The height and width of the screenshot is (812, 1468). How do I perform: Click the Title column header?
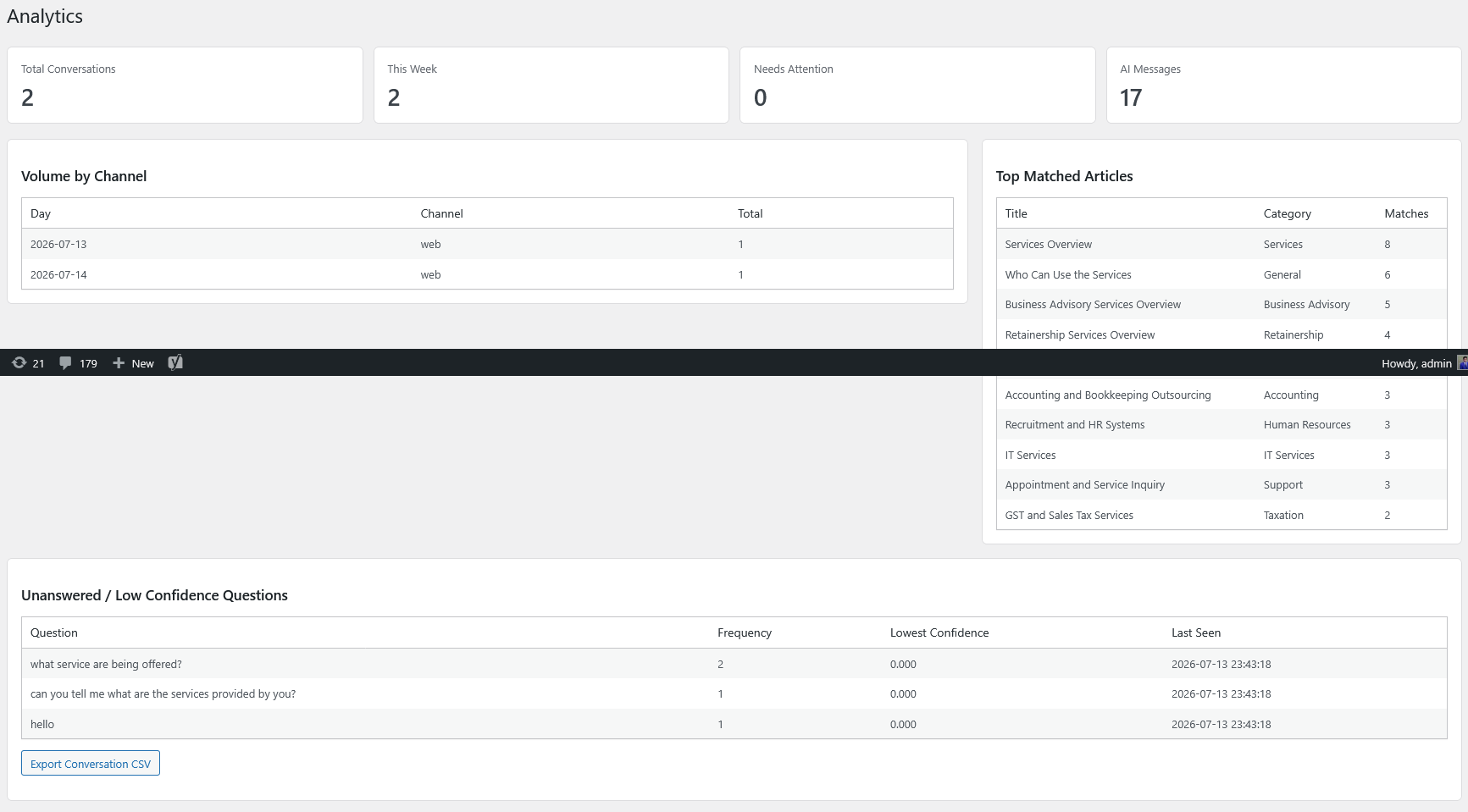[x=1016, y=213]
